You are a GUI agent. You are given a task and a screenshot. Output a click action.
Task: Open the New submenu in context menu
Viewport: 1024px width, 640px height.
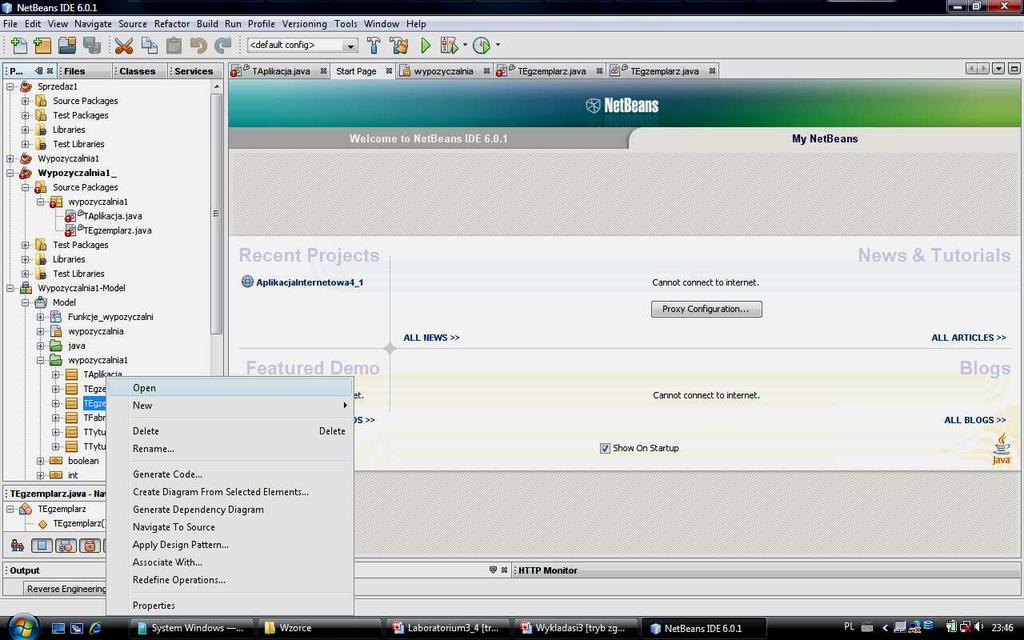point(231,406)
